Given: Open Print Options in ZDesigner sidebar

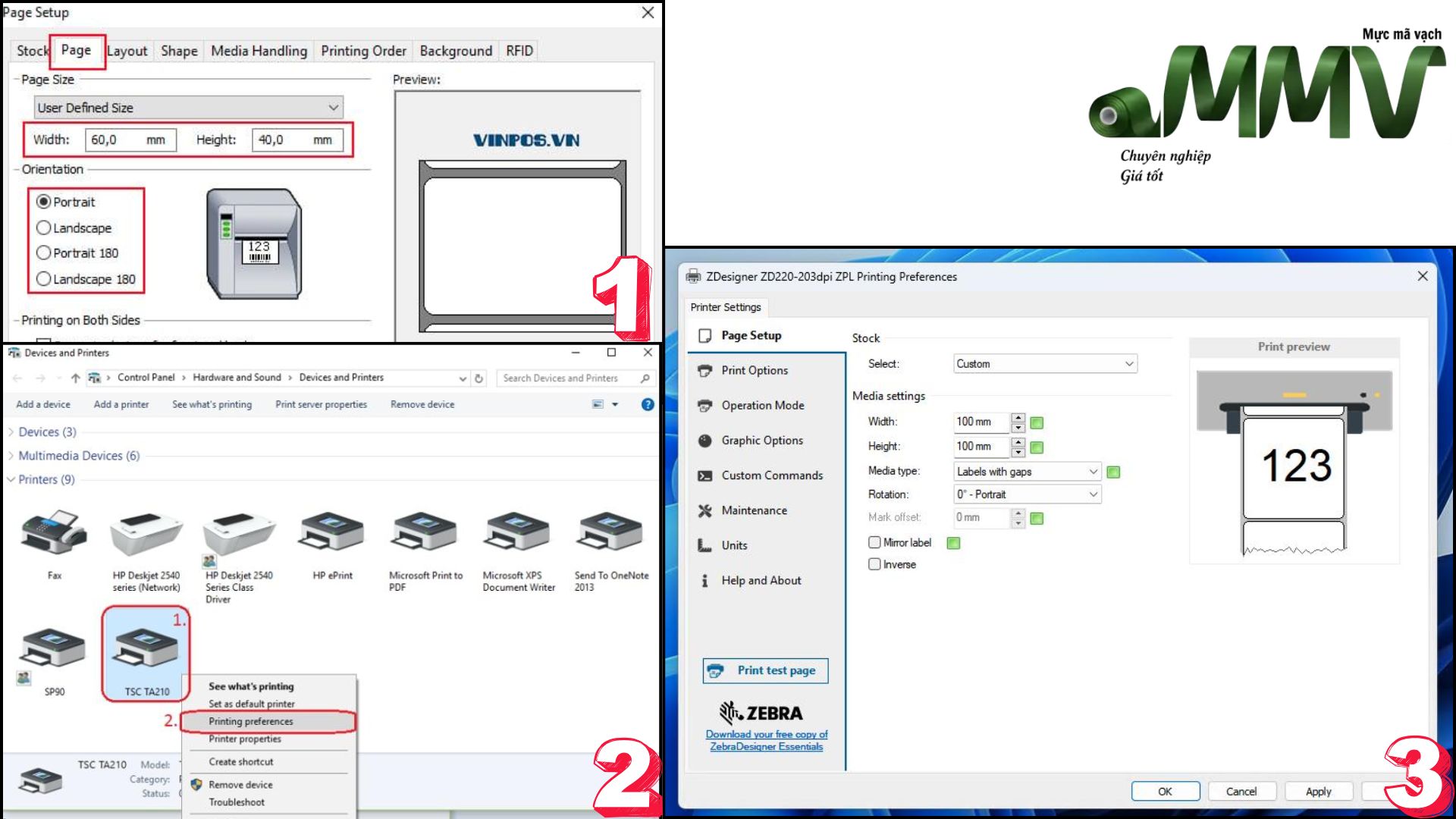Looking at the screenshot, I should click(754, 370).
